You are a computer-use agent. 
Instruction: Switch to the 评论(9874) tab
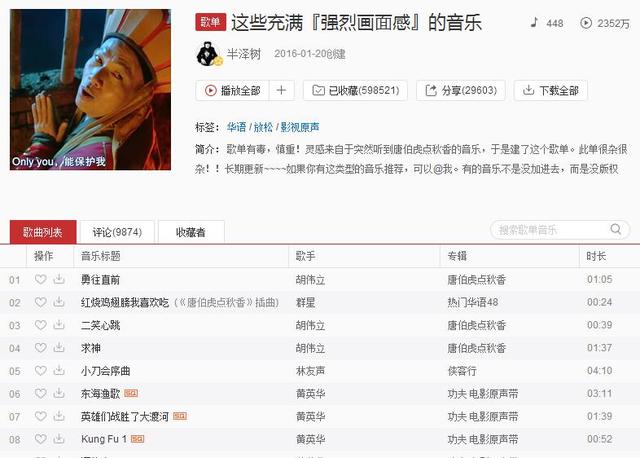[117, 232]
